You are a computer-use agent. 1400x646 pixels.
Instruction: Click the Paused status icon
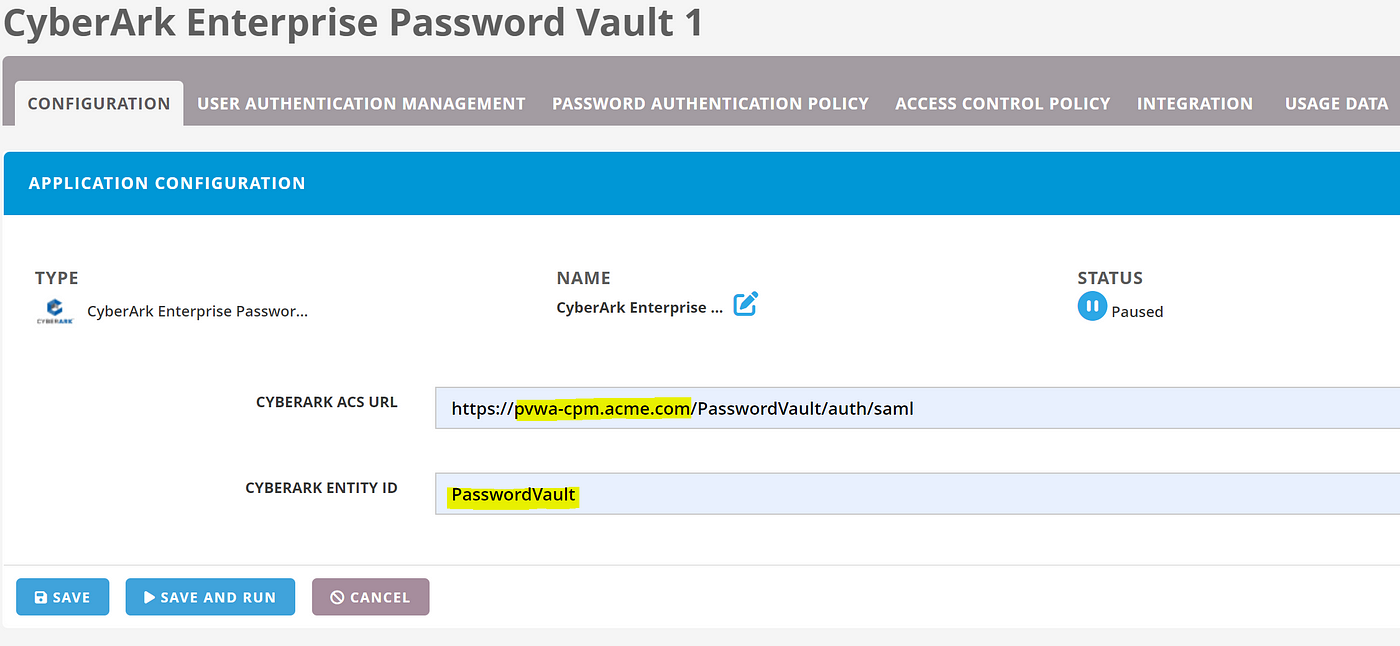pyautogui.click(x=1092, y=306)
